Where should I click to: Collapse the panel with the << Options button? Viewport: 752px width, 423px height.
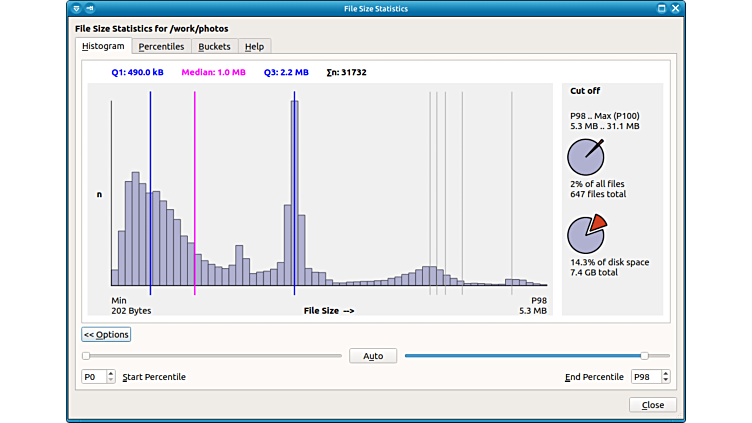pos(106,334)
